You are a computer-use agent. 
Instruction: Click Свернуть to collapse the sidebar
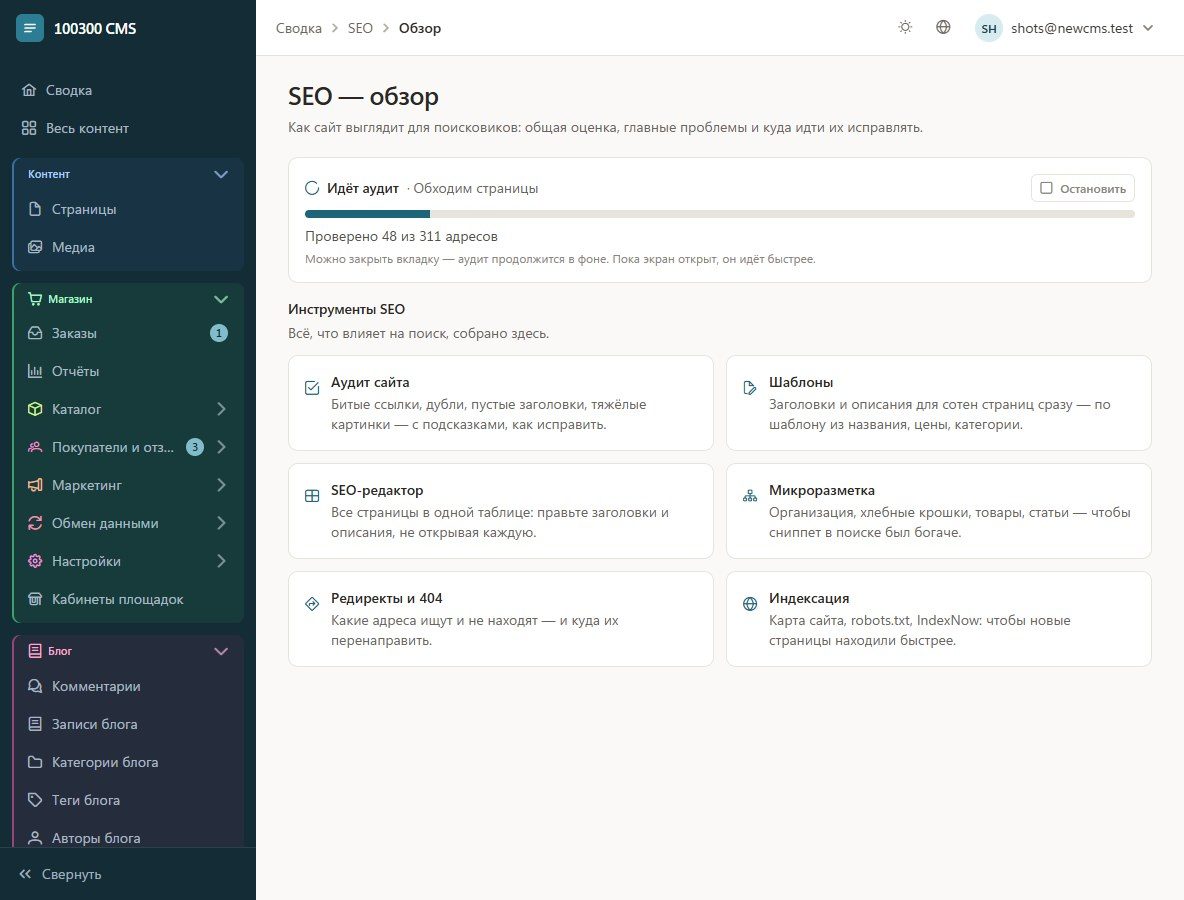[60, 874]
